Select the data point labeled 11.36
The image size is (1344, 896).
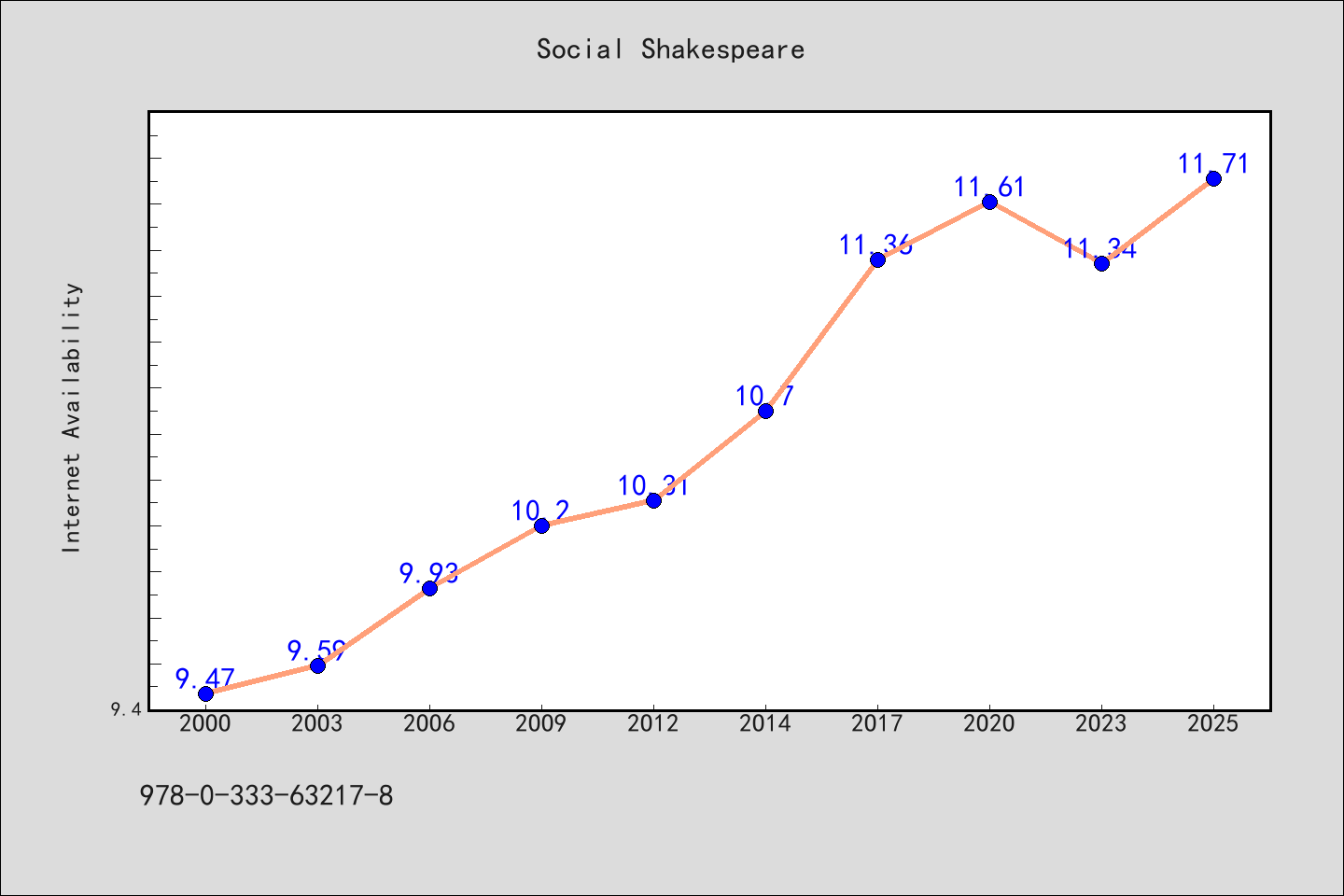coord(877,259)
